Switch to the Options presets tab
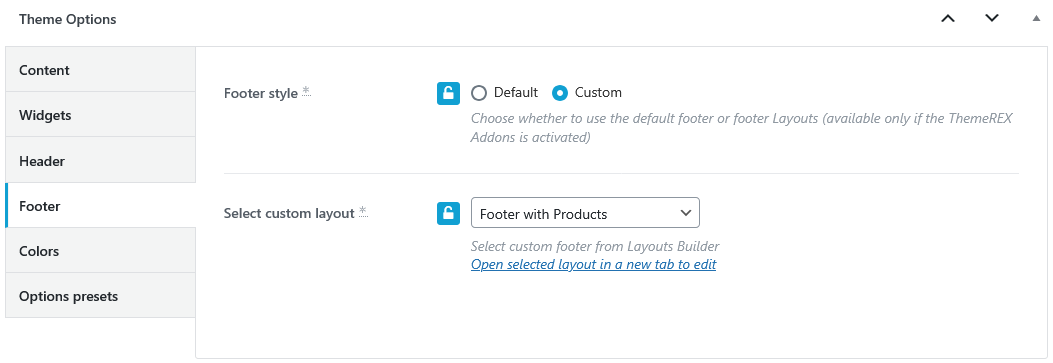This screenshot has width=1053, height=363. coord(101,295)
